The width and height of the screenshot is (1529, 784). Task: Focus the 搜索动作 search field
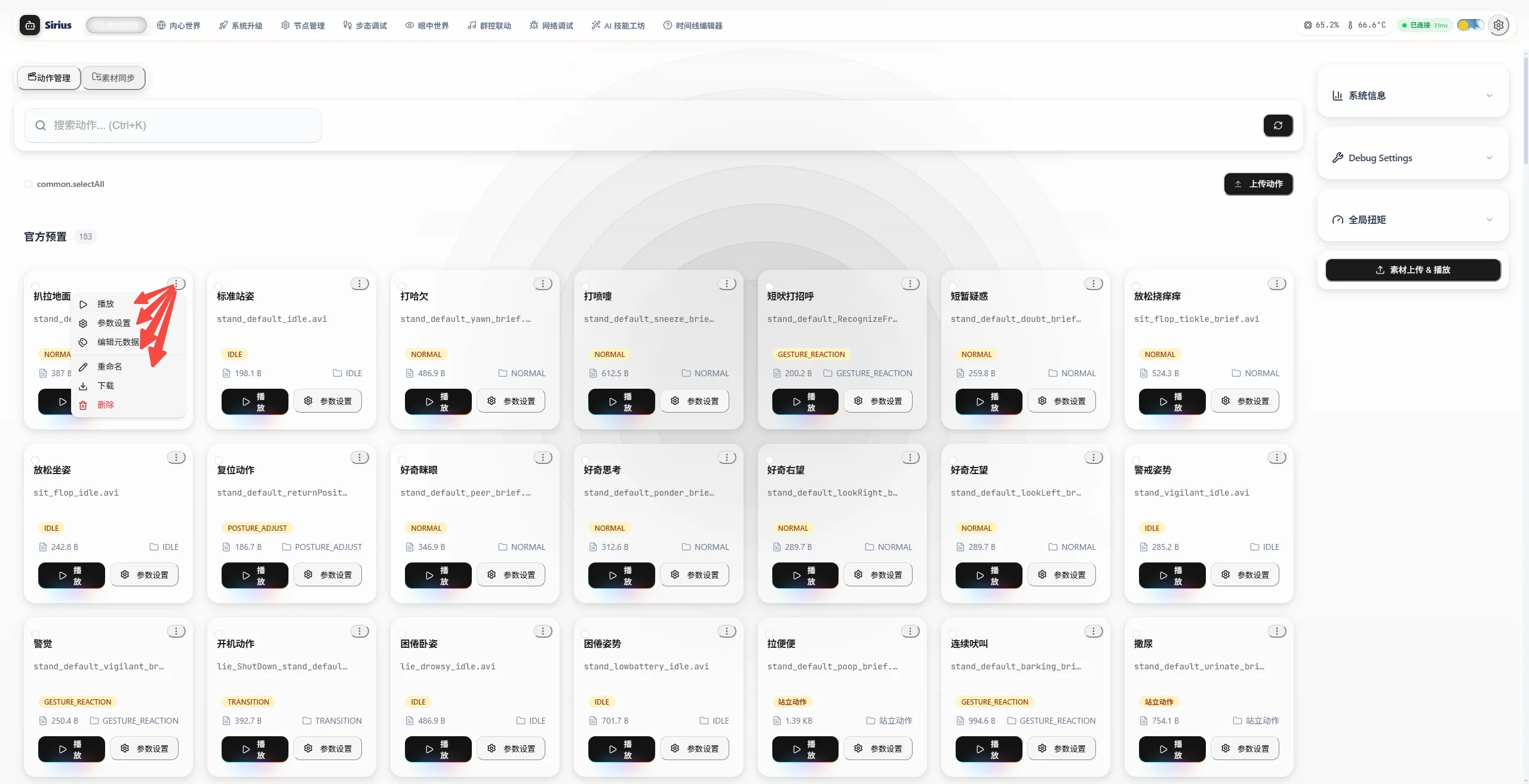(173, 125)
